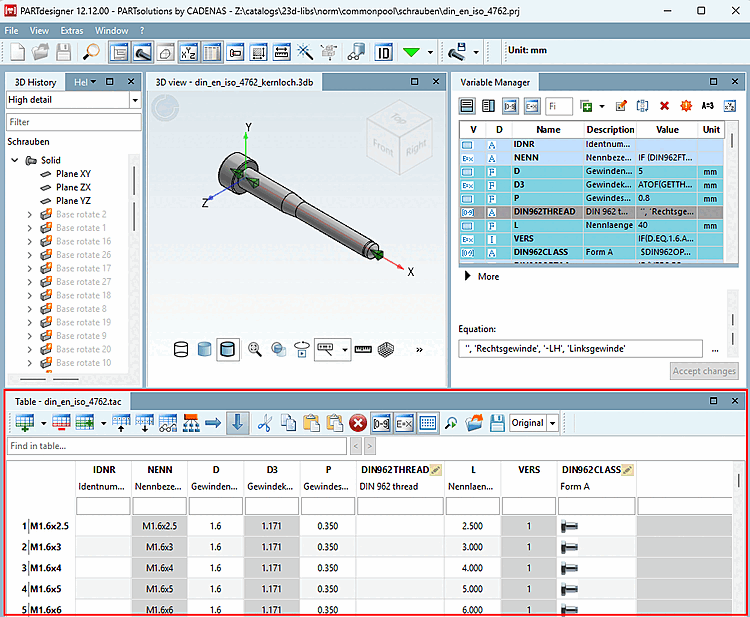This screenshot has width=750, height=617.
Task: Click the Accept changes button
Action: (704, 371)
